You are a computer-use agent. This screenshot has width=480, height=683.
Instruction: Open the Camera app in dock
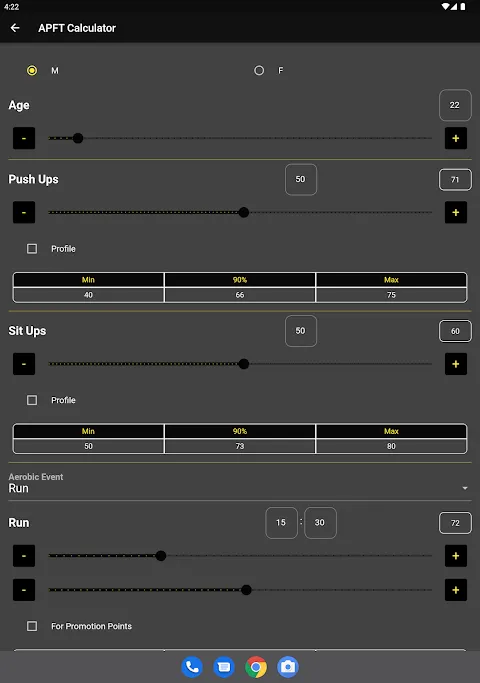288,667
